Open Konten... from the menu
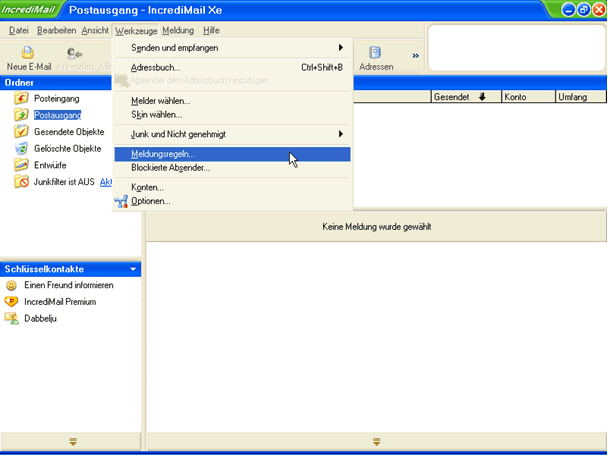608x456 pixels. [233, 188]
